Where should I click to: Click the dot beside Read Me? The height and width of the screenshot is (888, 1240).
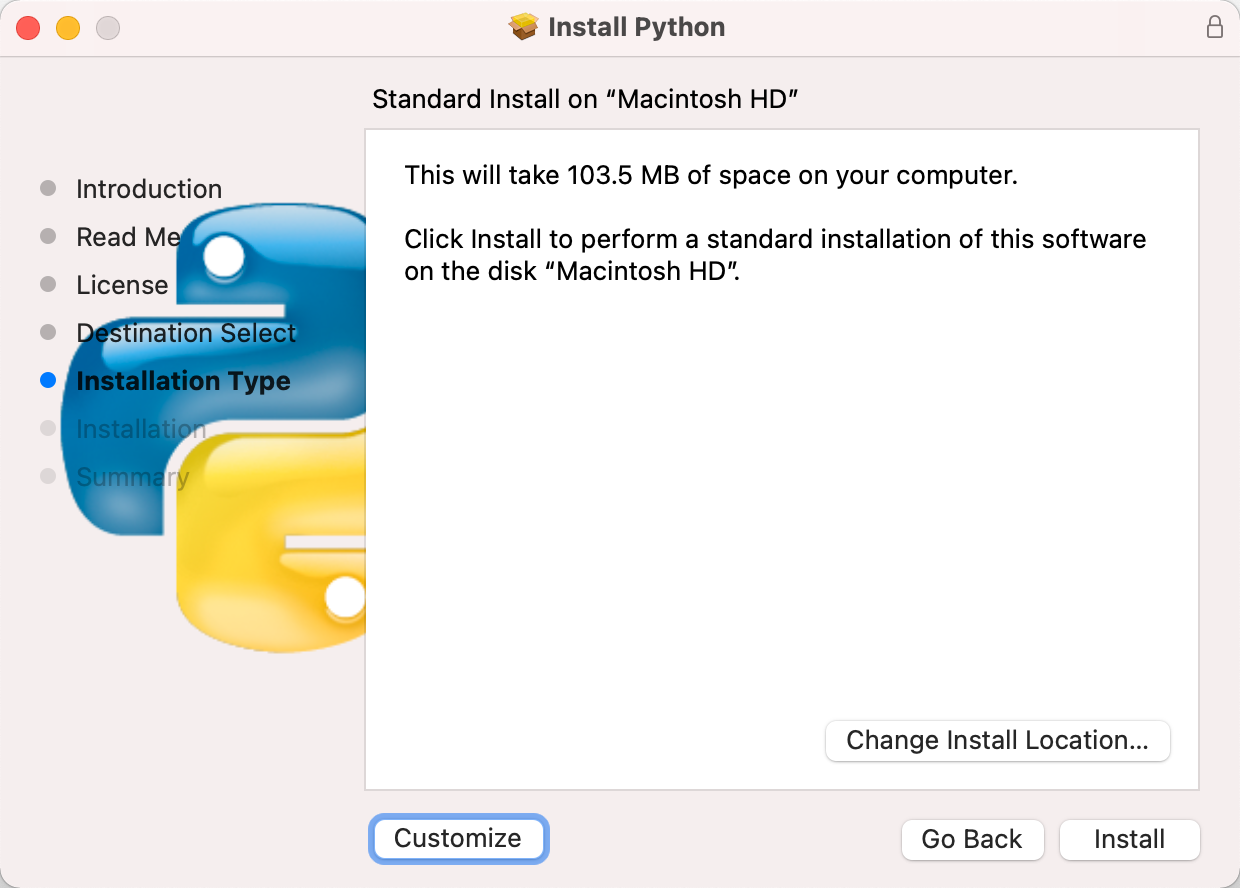pyautogui.click(x=47, y=236)
